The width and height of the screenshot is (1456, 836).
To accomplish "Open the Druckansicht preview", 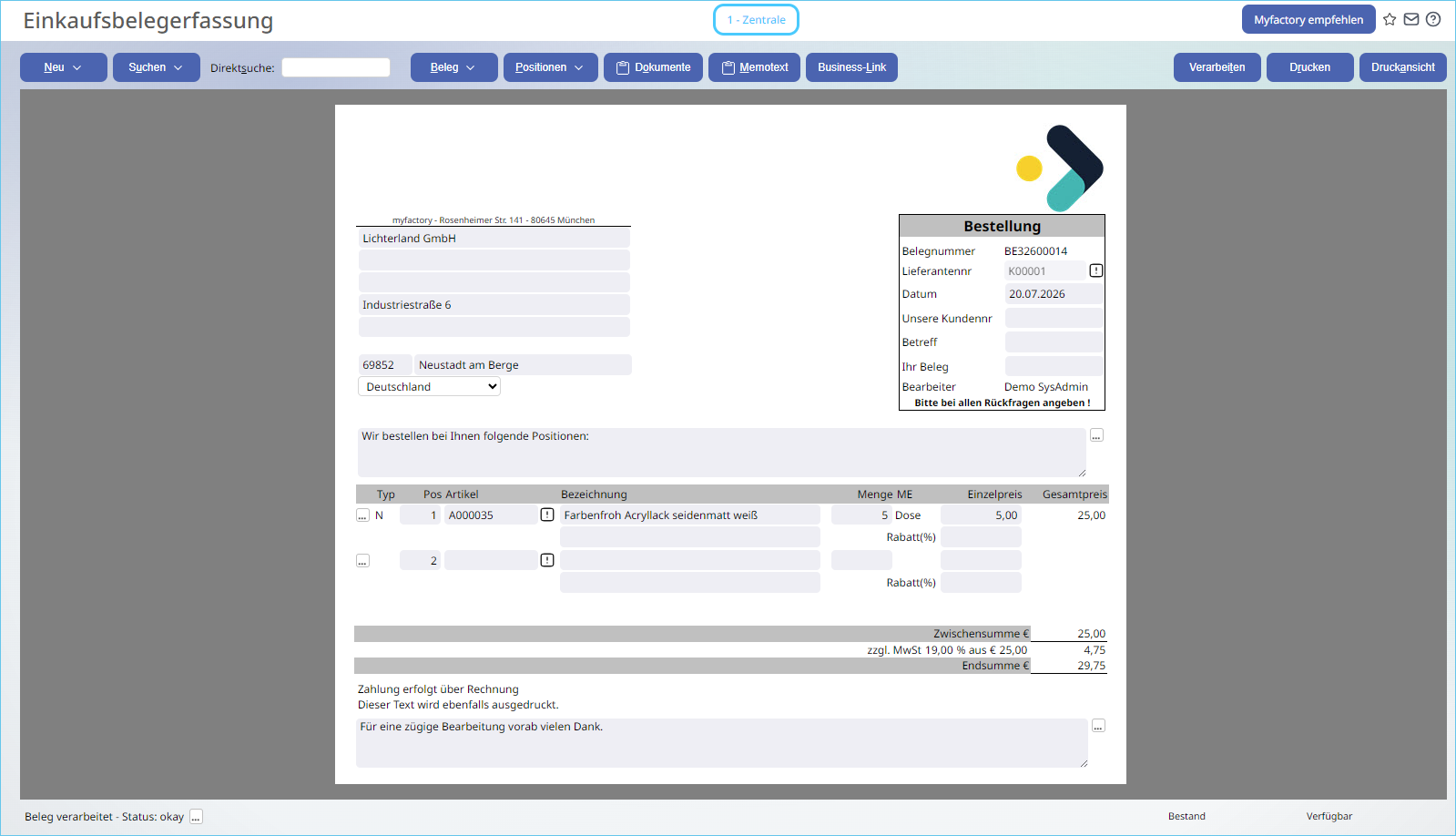I will (1403, 67).
